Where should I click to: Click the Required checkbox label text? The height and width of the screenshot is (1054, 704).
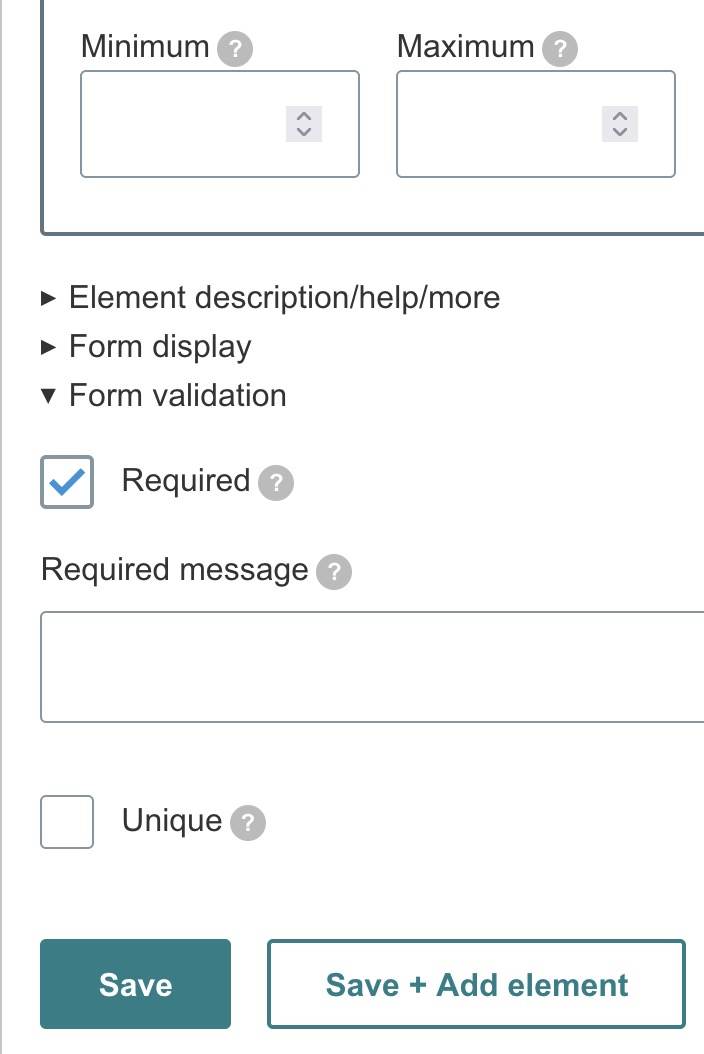coord(185,481)
